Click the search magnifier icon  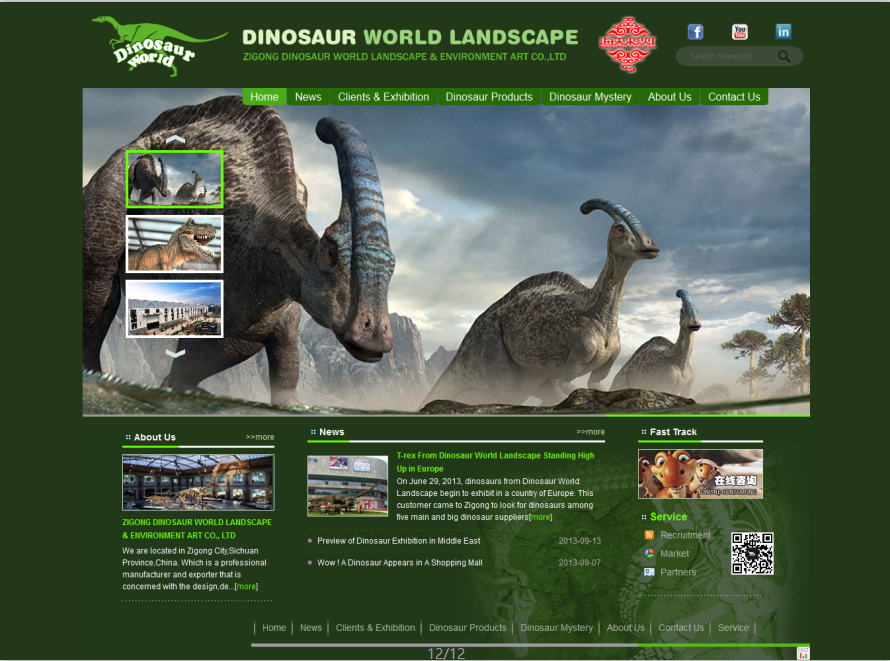(784, 56)
